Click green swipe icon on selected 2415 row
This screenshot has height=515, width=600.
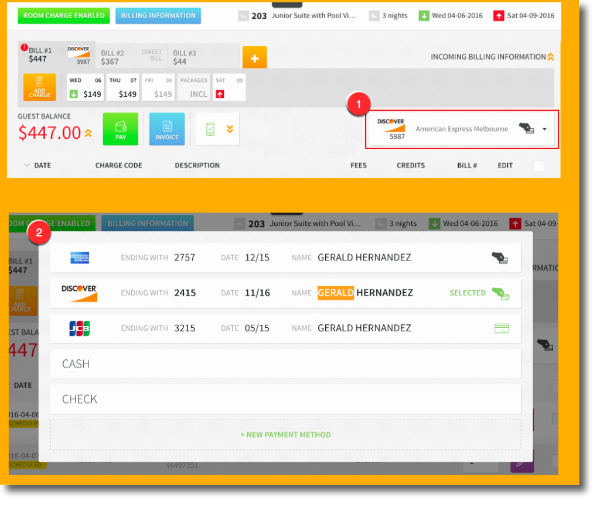[501, 293]
